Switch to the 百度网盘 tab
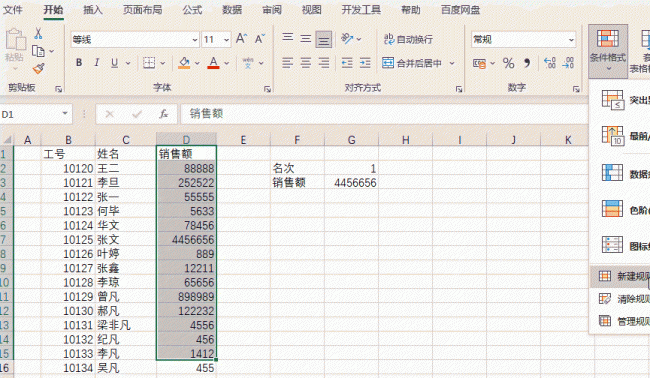This screenshot has height=378, width=650. [461, 10]
